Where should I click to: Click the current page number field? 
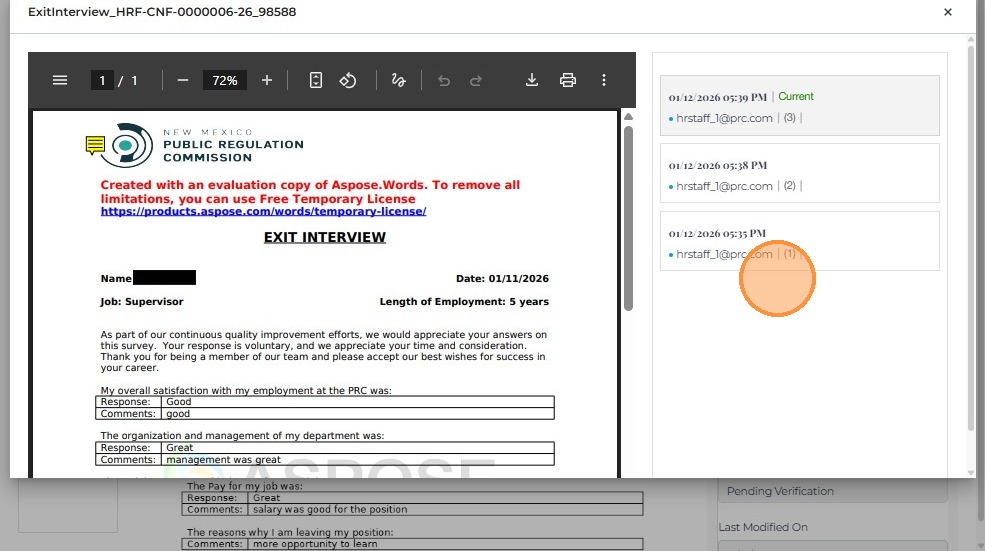tap(102, 80)
